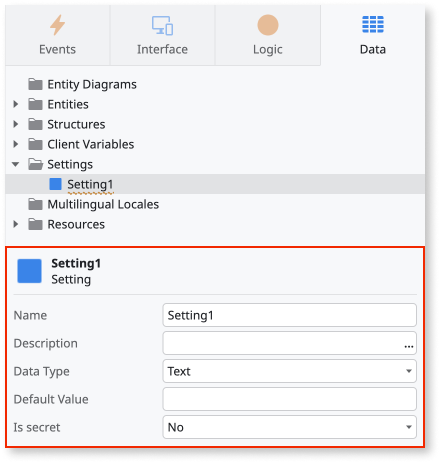Image resolution: width=440 pixels, height=463 pixels.
Task: Expand the Client Variables folder arrow
Action: (x=16, y=144)
